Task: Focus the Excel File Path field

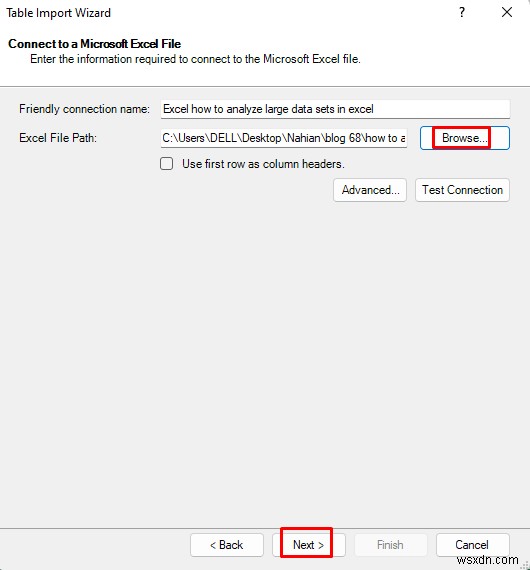Action: (284, 138)
